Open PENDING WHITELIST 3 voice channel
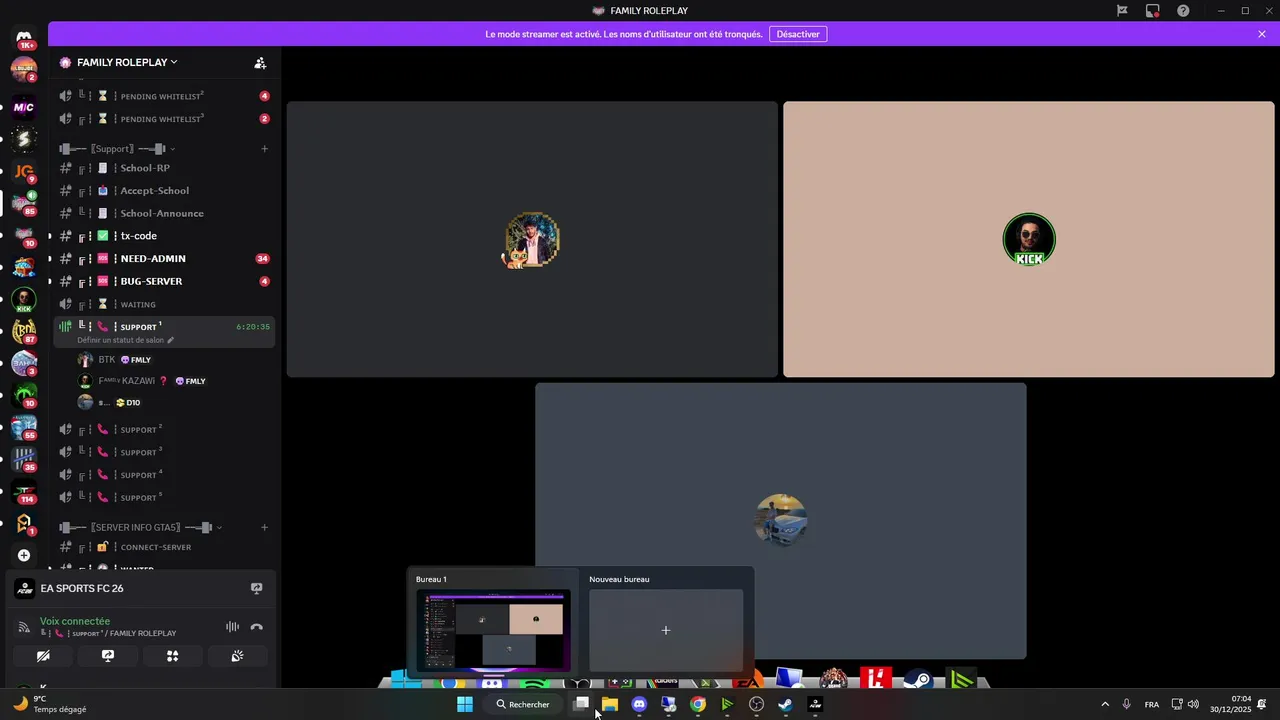 [x=165, y=118]
